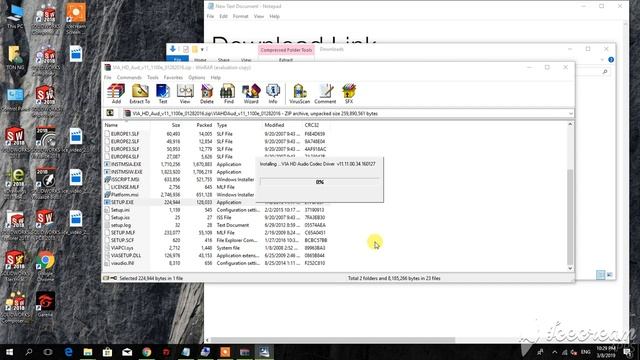This screenshot has width=640, height=360.
Task: Click the Explorer help question mark icon
Action: click(611, 60)
